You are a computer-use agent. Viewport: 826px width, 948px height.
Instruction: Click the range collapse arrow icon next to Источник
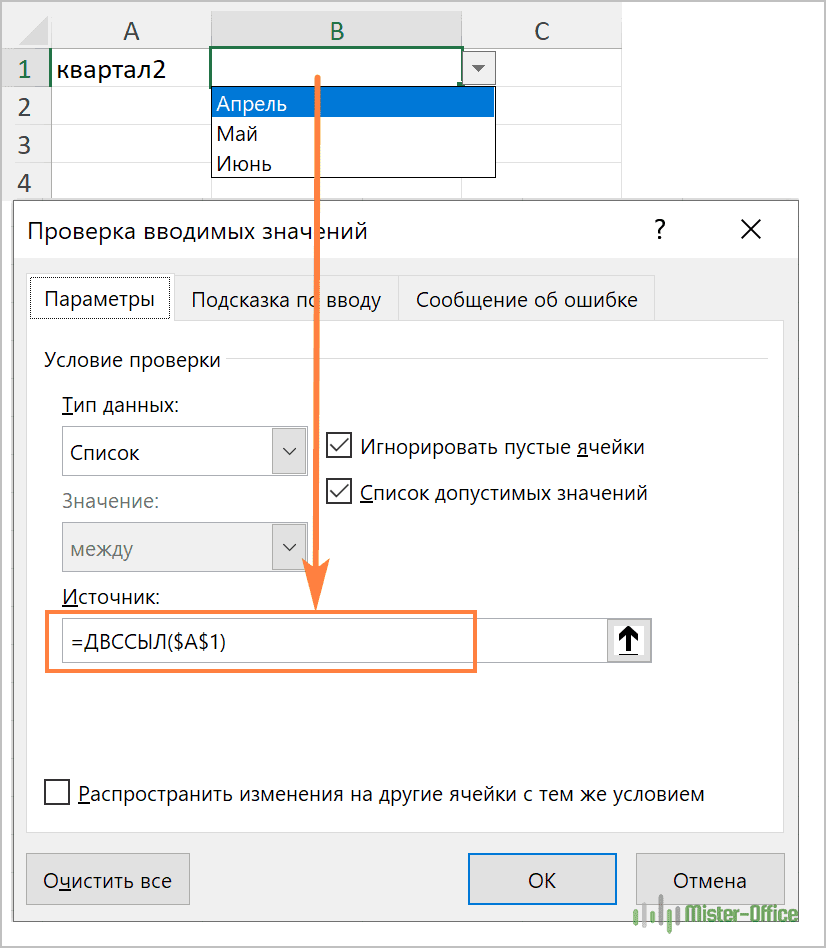[629, 640]
